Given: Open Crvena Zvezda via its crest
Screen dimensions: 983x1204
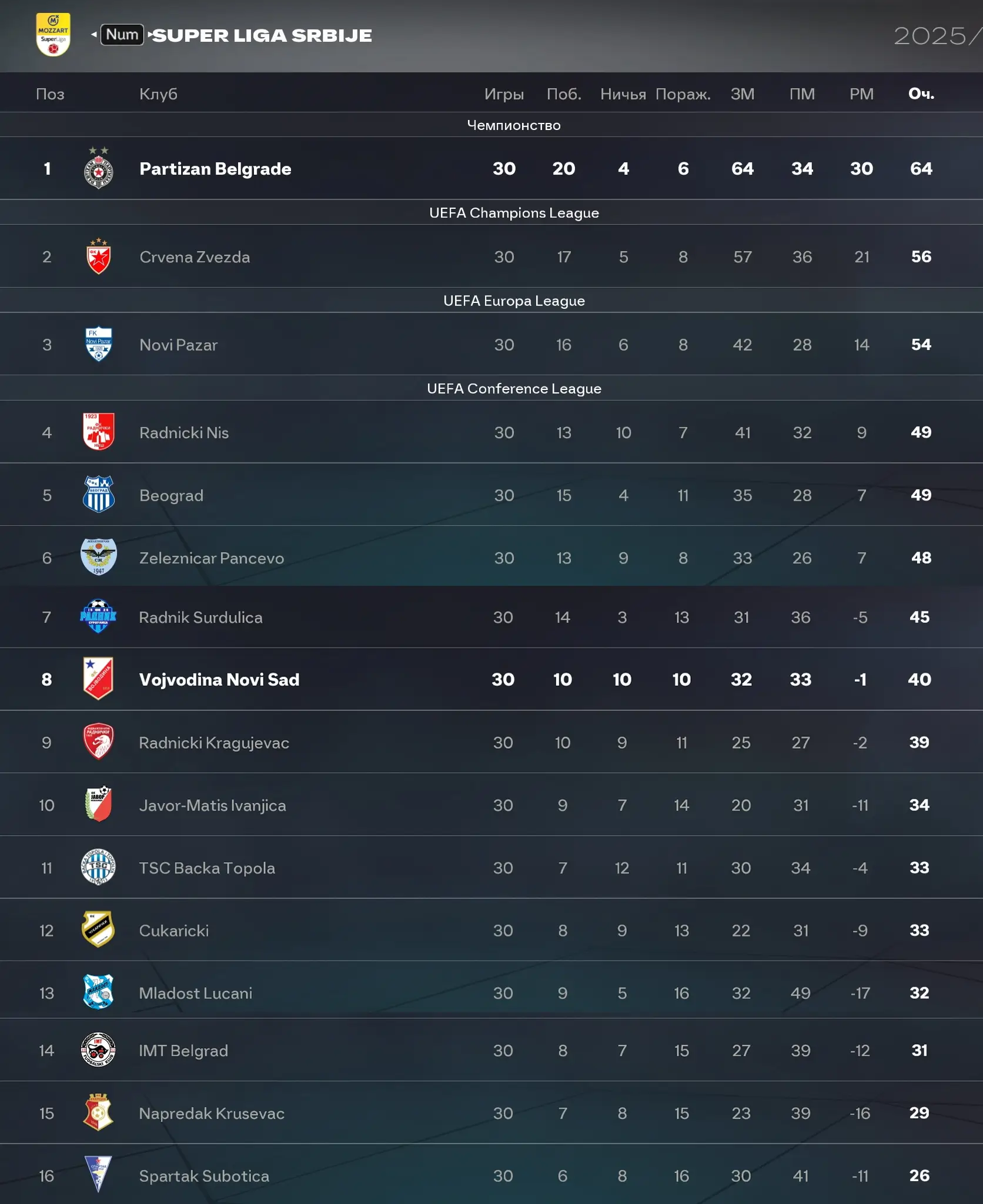Looking at the screenshot, I should tap(99, 257).
